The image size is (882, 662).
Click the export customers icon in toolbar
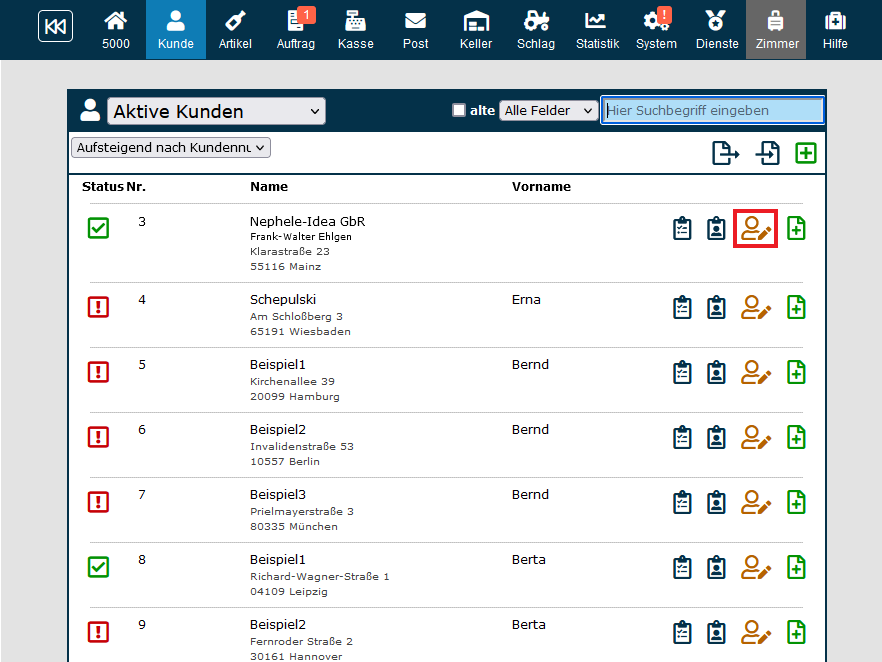point(725,153)
